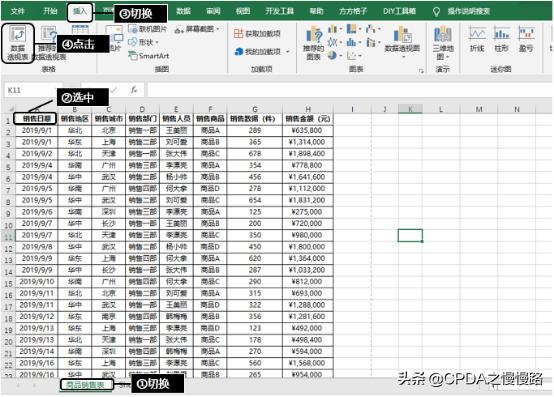Image resolution: width=554 pixels, height=397 pixels.
Task: Insert a table with the 表格 grid icon
Action: click(x=80, y=30)
